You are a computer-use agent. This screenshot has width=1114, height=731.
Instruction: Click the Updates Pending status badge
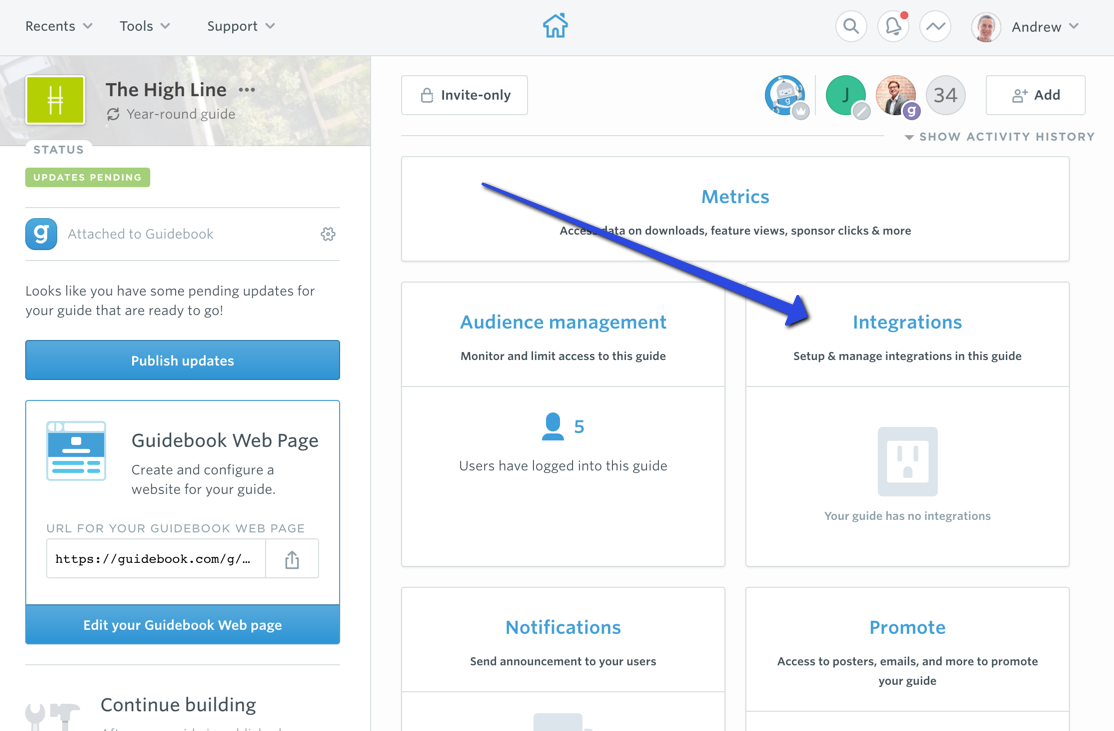pos(87,178)
